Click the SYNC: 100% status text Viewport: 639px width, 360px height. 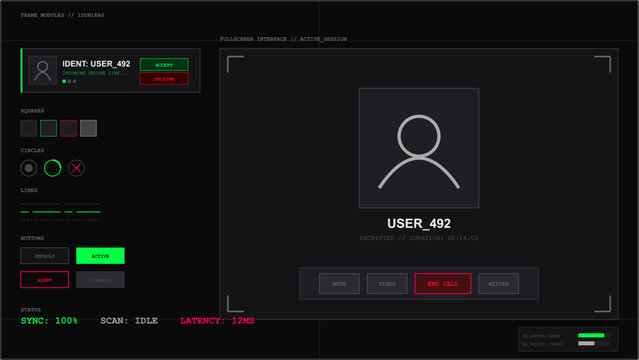click(49, 320)
